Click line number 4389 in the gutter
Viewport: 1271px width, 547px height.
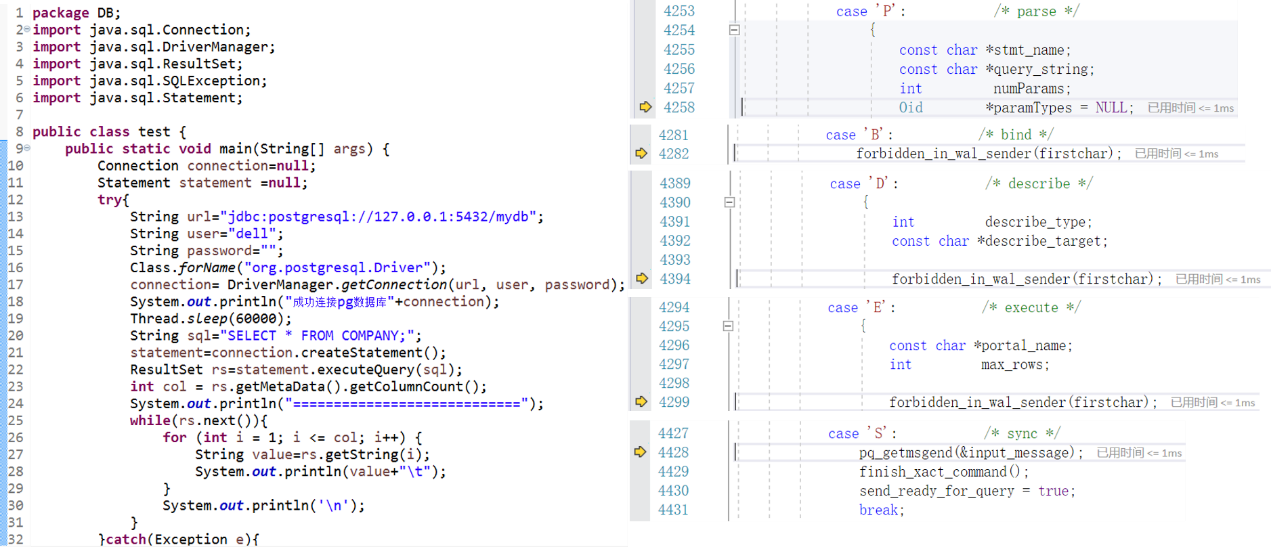[675, 184]
